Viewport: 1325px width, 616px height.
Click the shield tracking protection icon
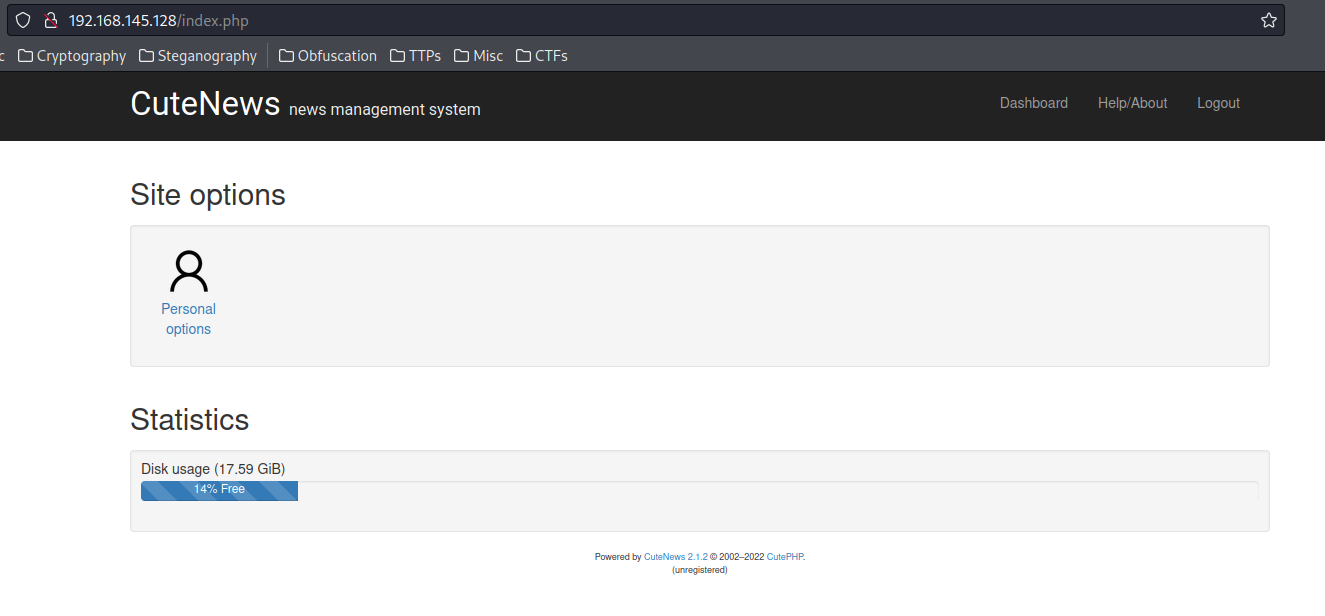tap(23, 20)
